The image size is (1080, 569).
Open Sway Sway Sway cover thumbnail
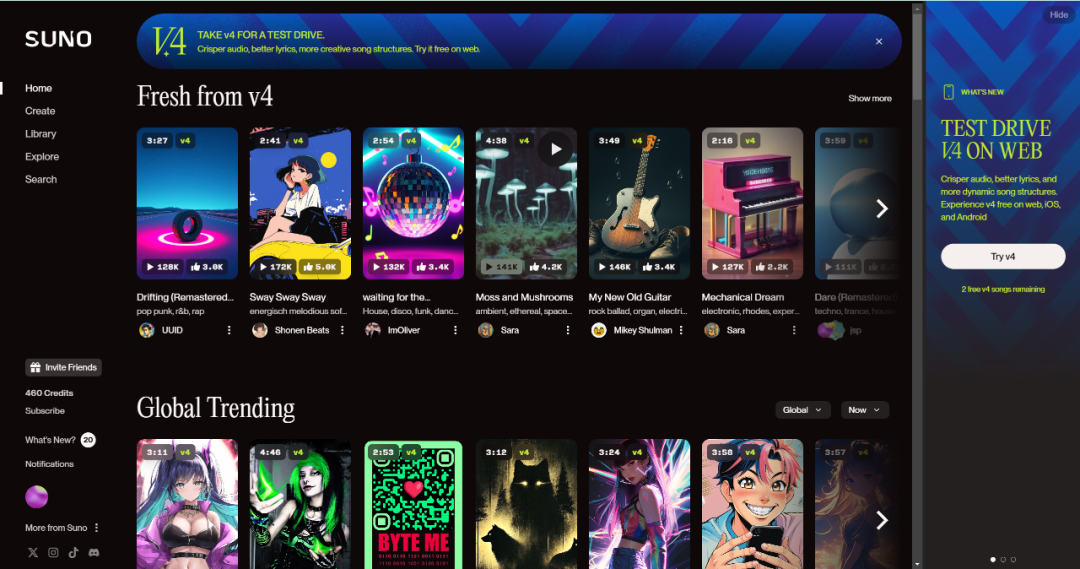point(300,203)
